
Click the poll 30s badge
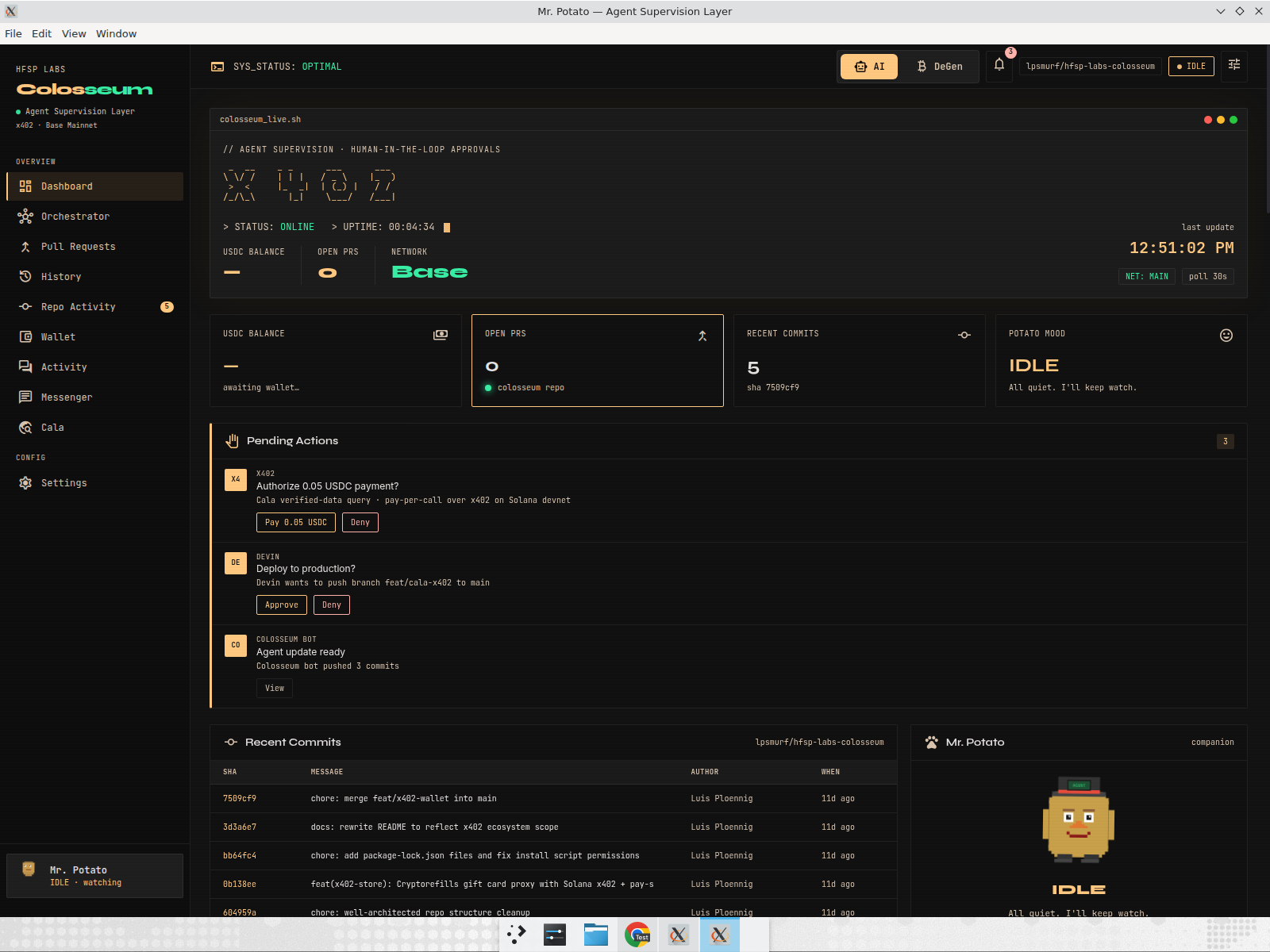coord(1208,277)
